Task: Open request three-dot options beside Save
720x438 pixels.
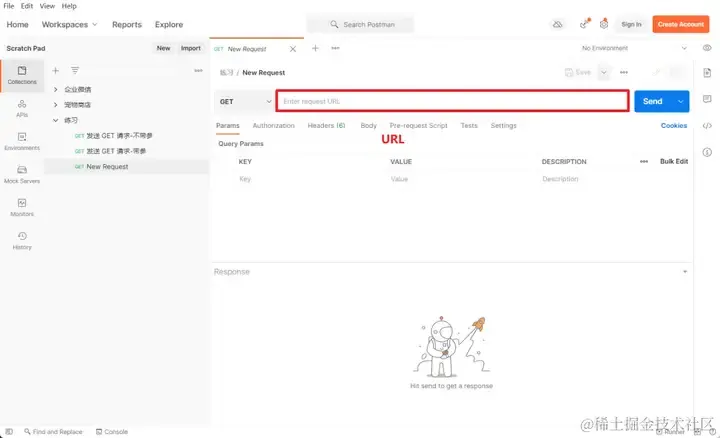Action: [624, 72]
